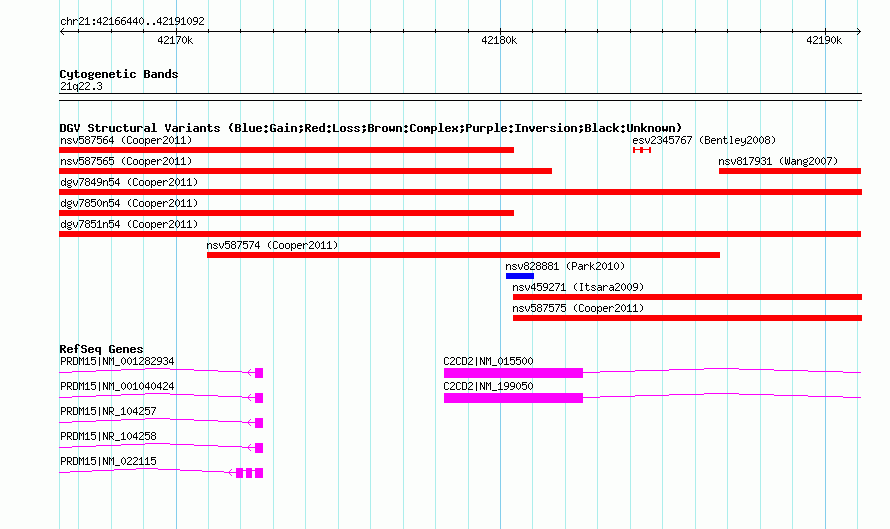Click the 42180k ruler label

499,40
